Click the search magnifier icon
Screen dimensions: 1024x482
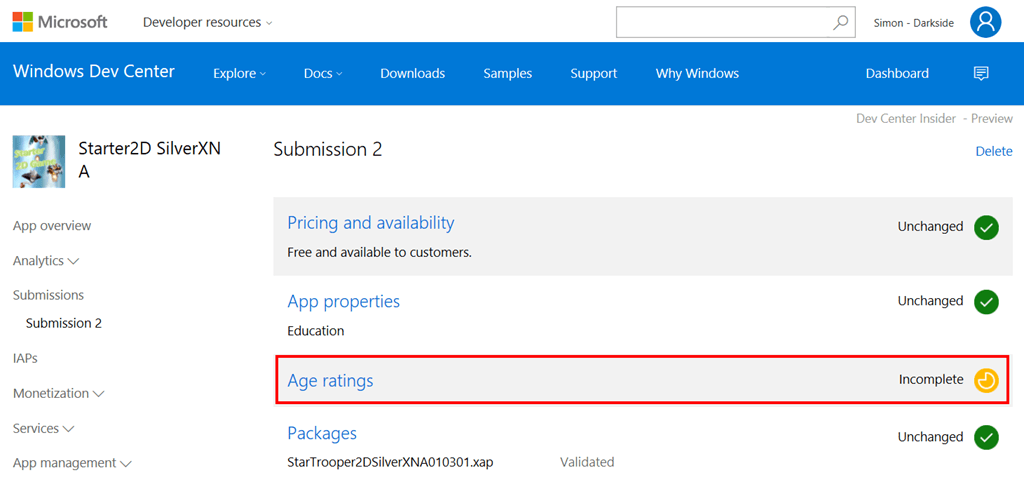click(841, 22)
